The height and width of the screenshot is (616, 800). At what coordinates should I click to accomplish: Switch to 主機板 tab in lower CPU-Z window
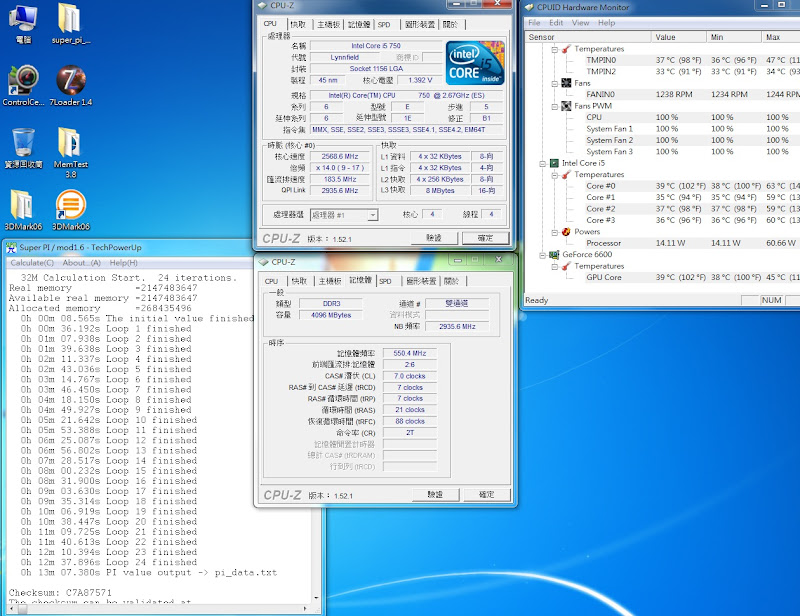click(330, 281)
